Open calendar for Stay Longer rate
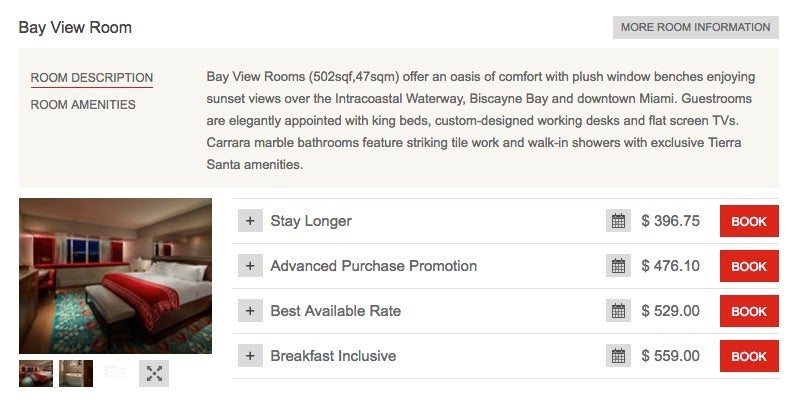 (618, 221)
